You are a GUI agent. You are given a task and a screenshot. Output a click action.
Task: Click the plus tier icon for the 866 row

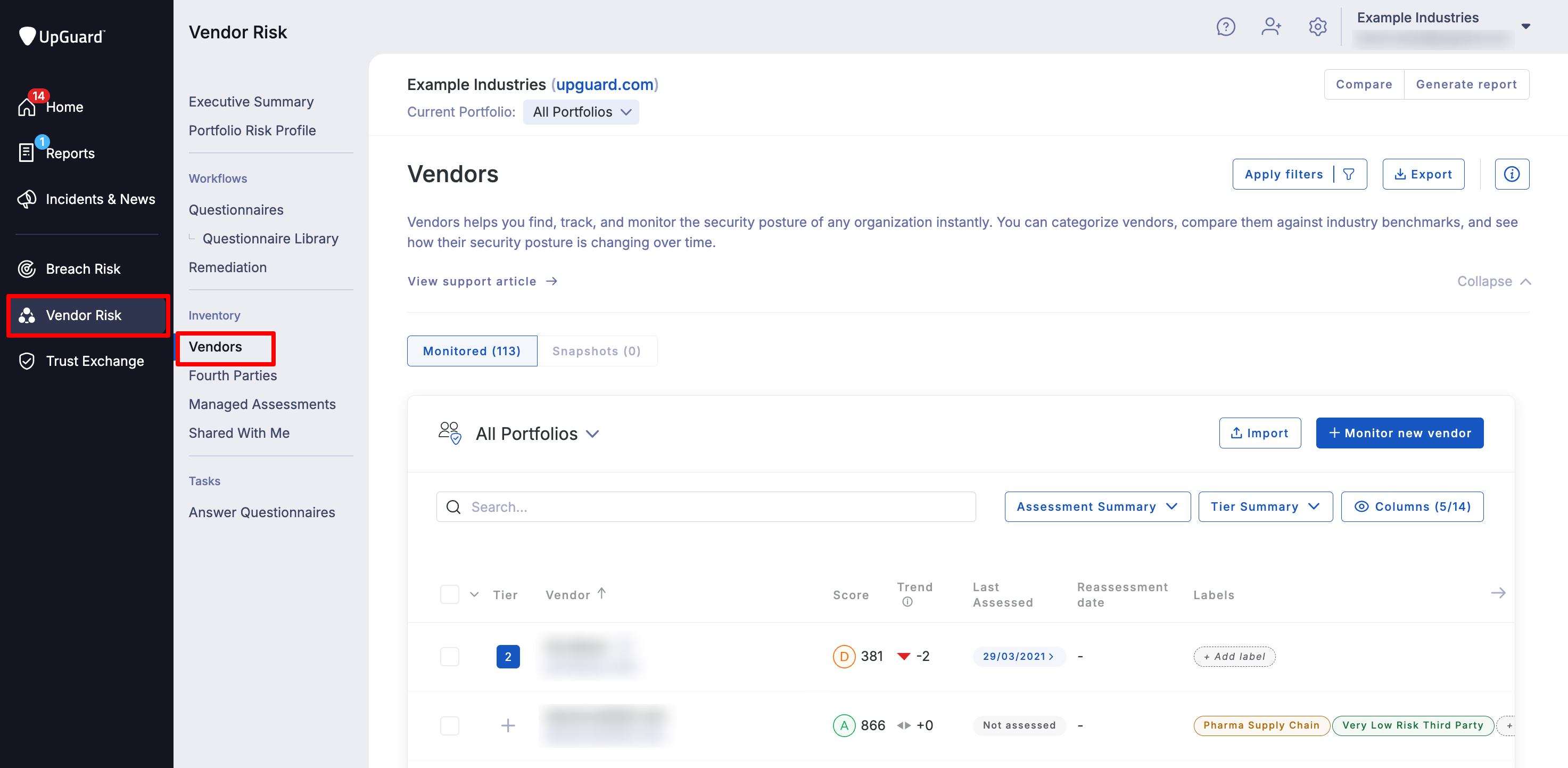point(508,725)
